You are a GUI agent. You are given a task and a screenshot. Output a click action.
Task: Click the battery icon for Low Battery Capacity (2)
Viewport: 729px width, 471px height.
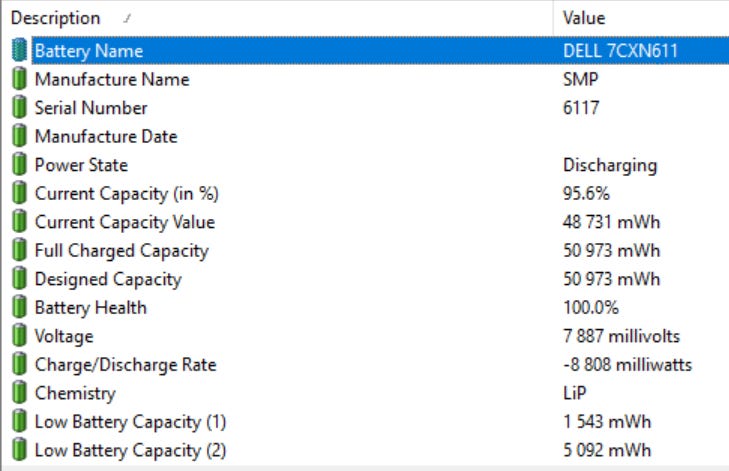(19, 451)
